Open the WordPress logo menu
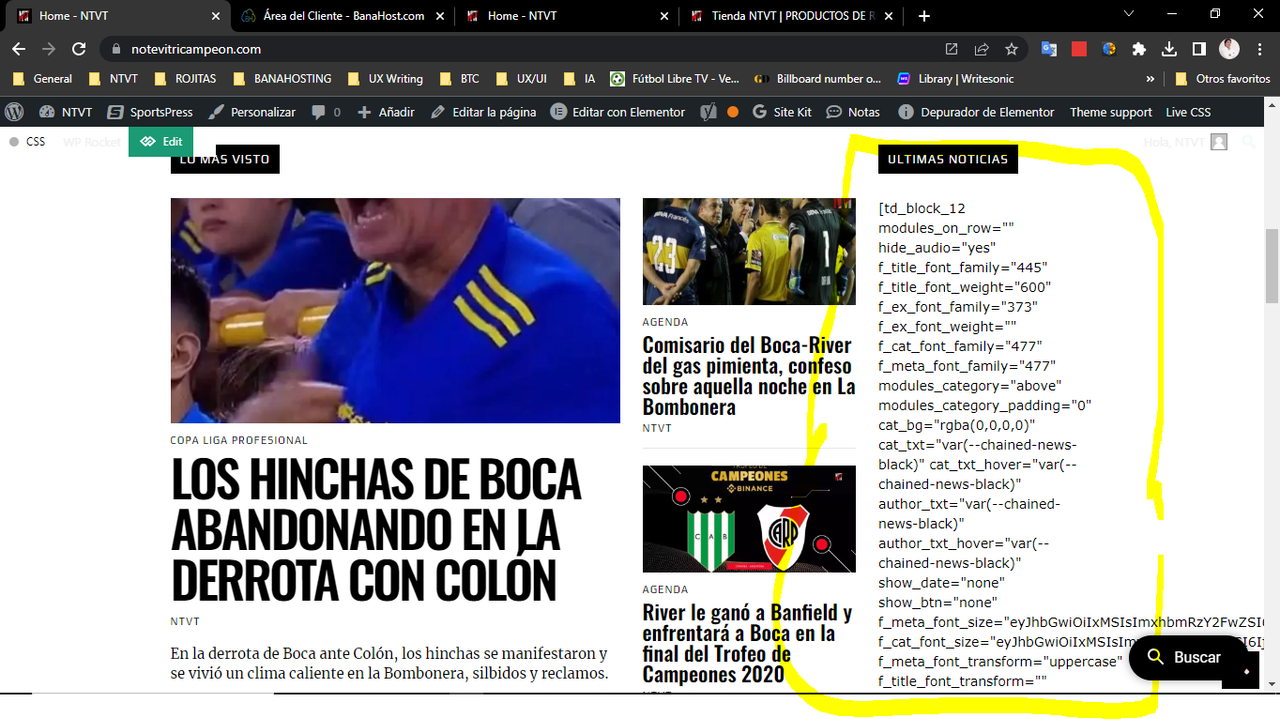This screenshot has width=1280, height=719. click(14, 112)
